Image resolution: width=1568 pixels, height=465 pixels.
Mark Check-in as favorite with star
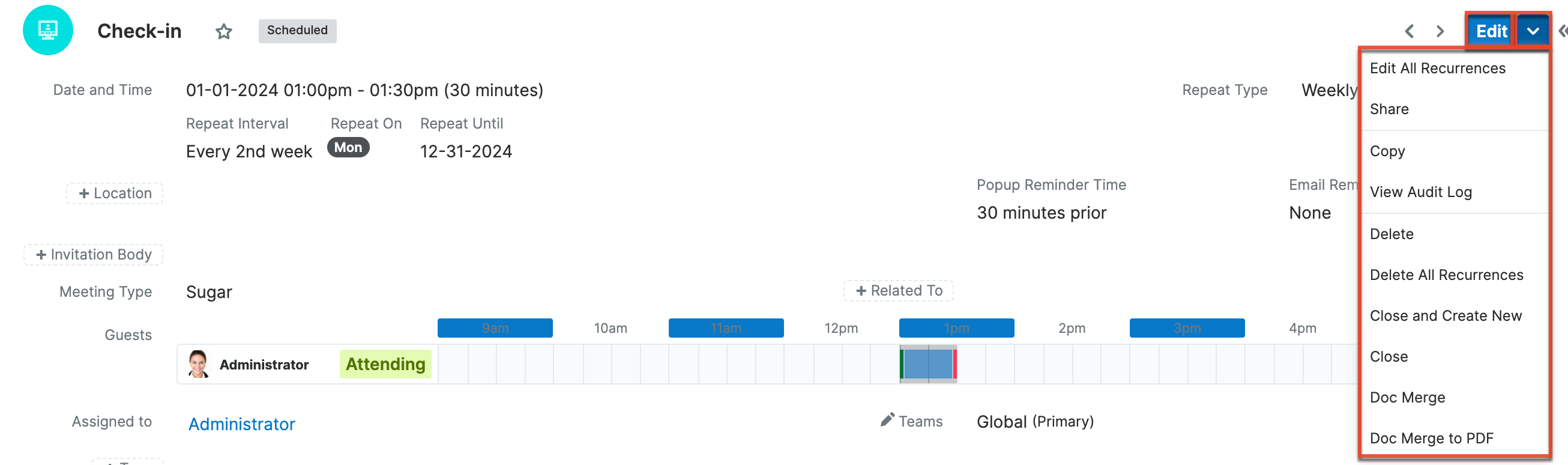click(x=224, y=31)
